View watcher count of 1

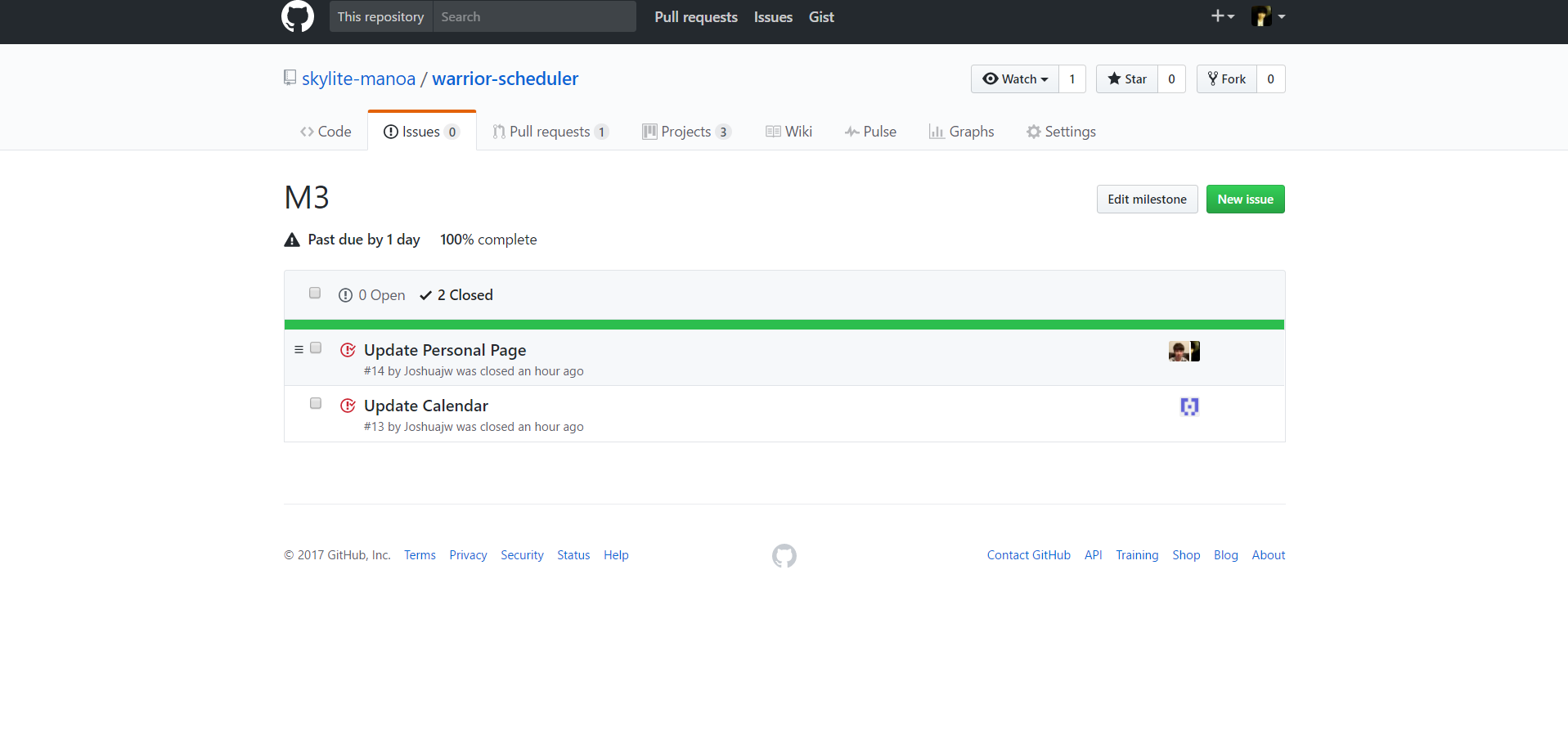1072,79
